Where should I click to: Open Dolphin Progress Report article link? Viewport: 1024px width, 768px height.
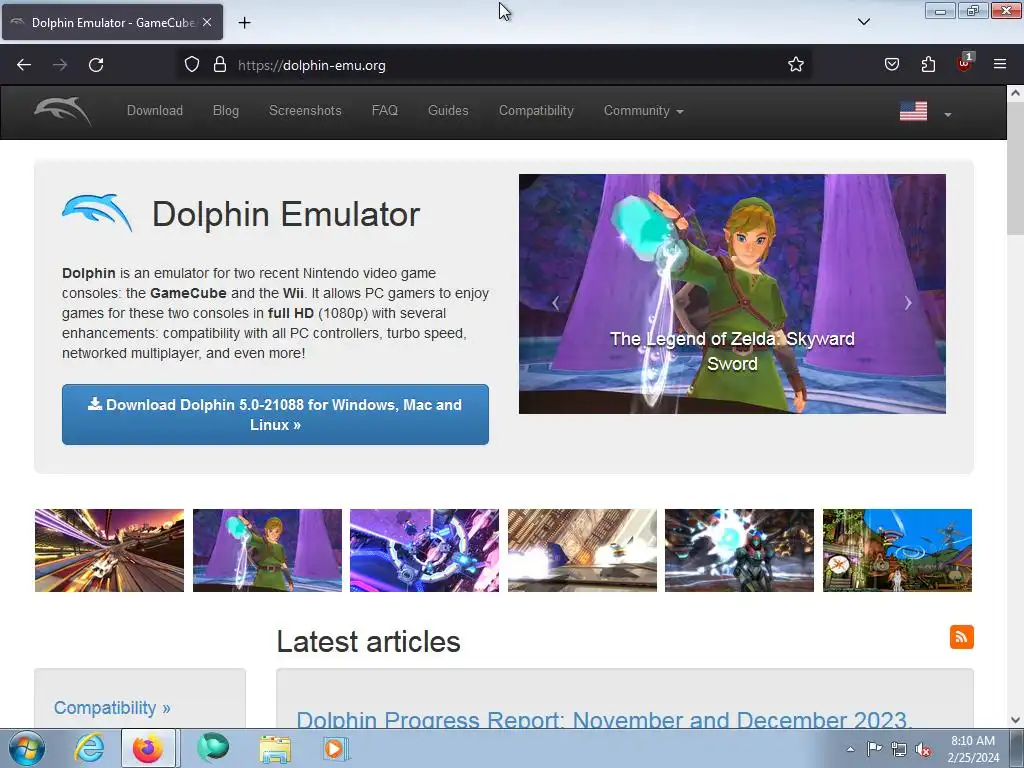click(x=603, y=719)
